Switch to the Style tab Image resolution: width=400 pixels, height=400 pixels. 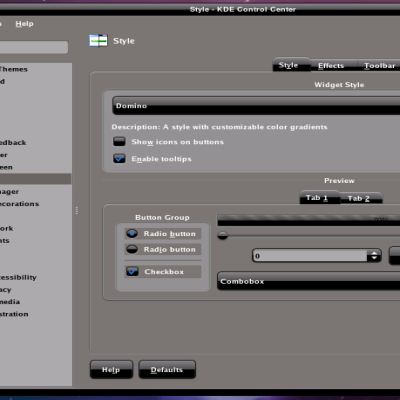pos(291,65)
